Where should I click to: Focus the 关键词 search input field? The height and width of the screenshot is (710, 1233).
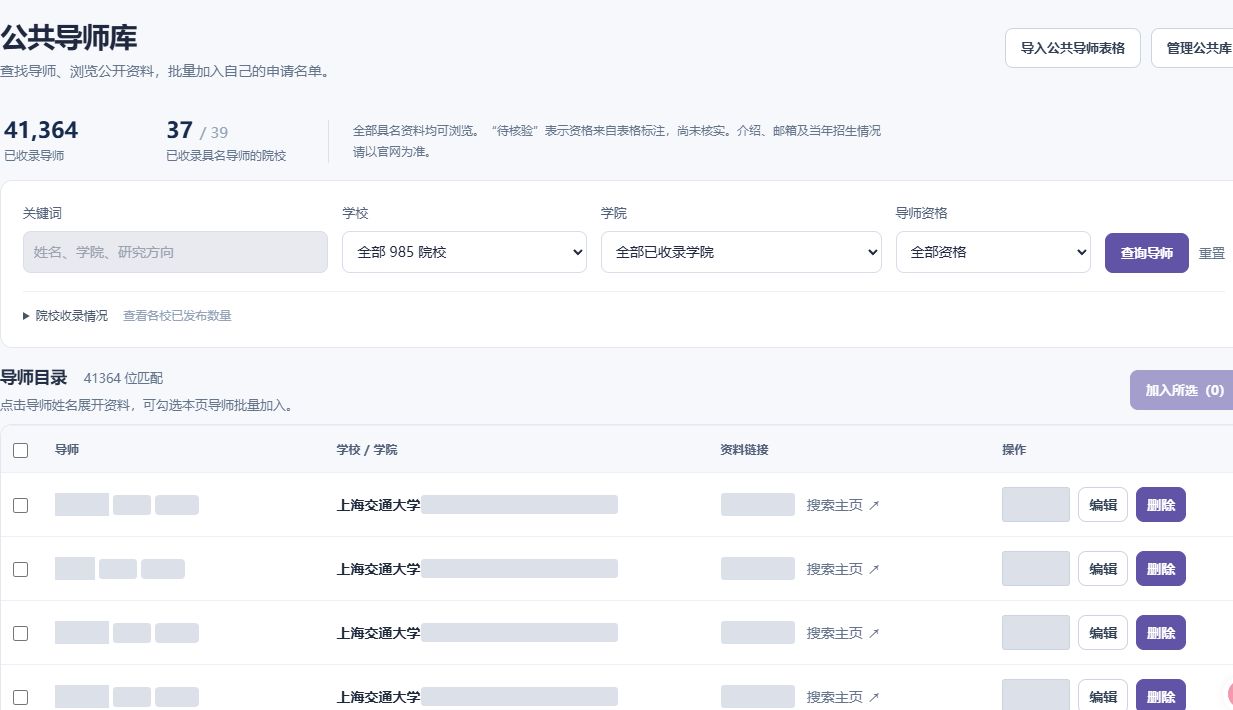(175, 252)
